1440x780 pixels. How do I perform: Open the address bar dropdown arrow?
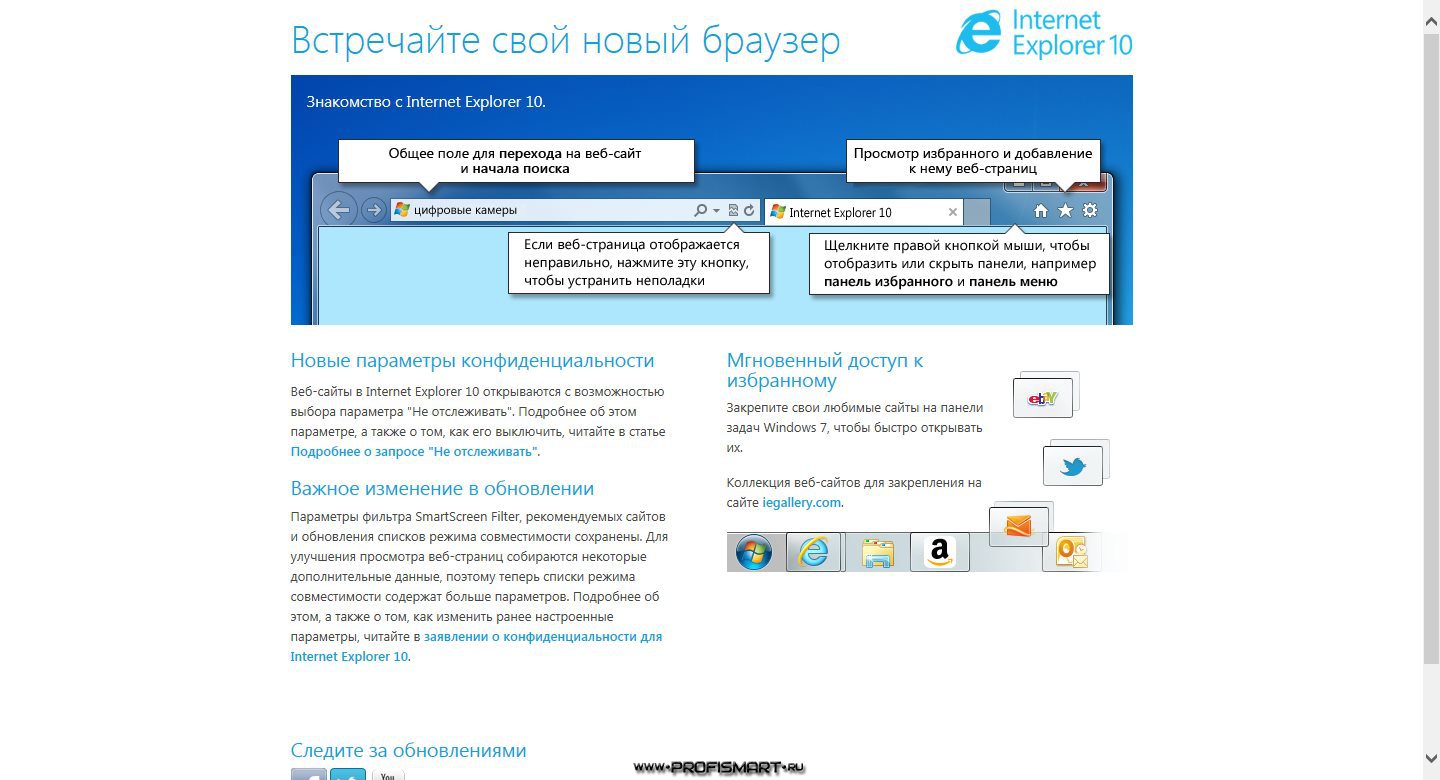tap(716, 211)
